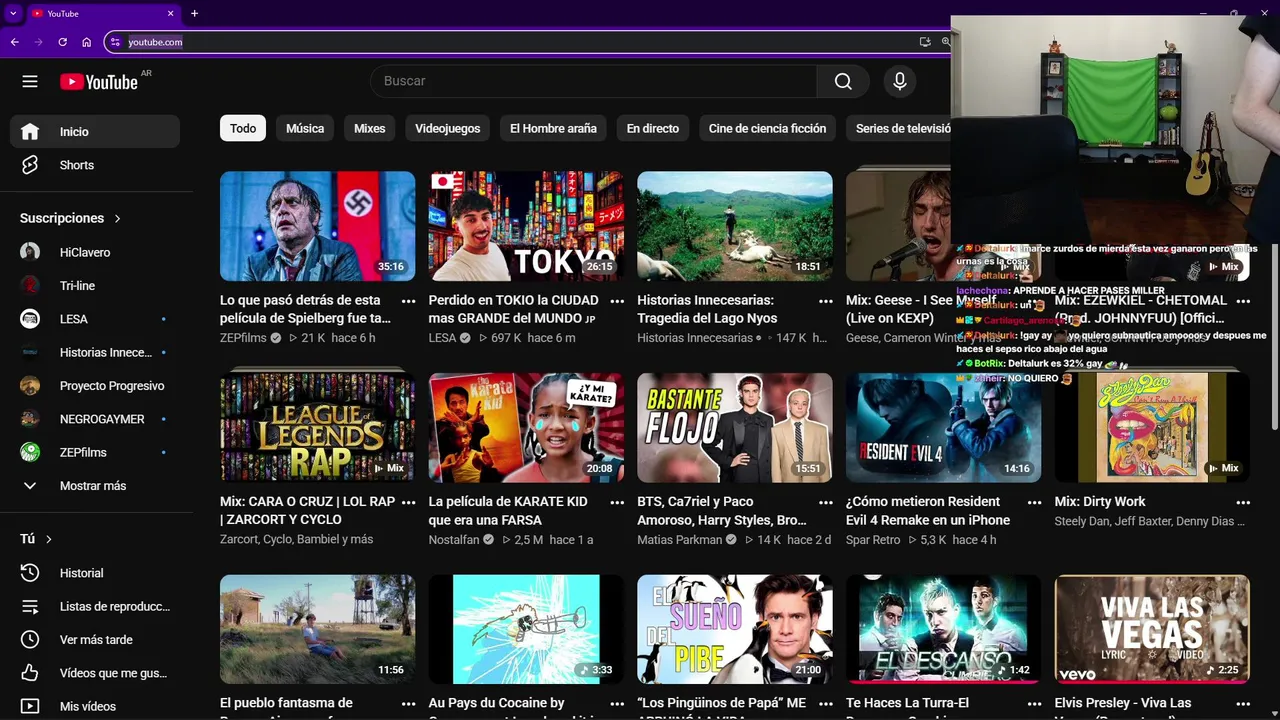Expand the Suscripciones section
Image resolution: width=1280 pixels, height=720 pixels.
(x=70, y=218)
